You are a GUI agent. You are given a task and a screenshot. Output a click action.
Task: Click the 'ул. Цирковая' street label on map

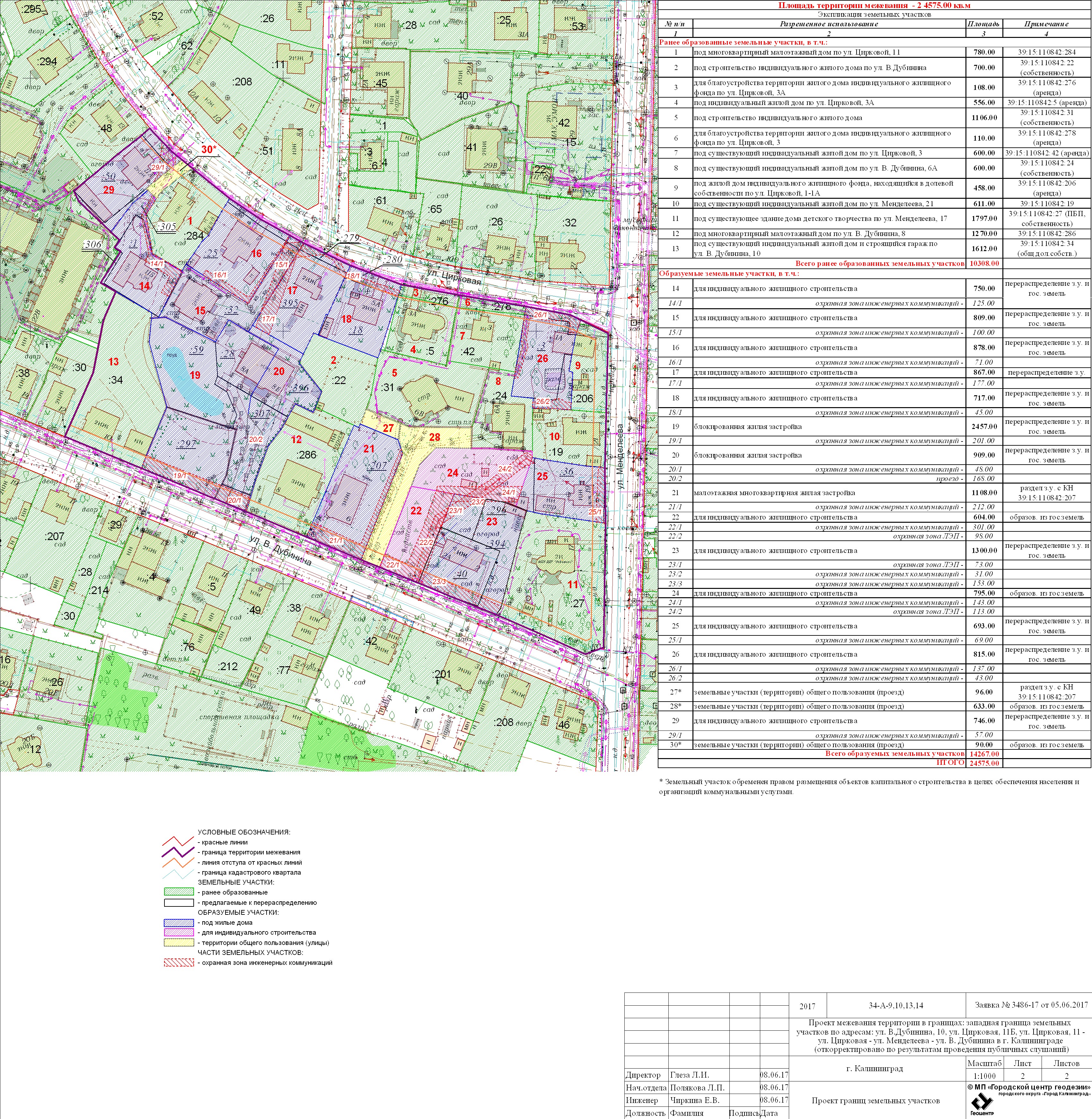pos(454,278)
